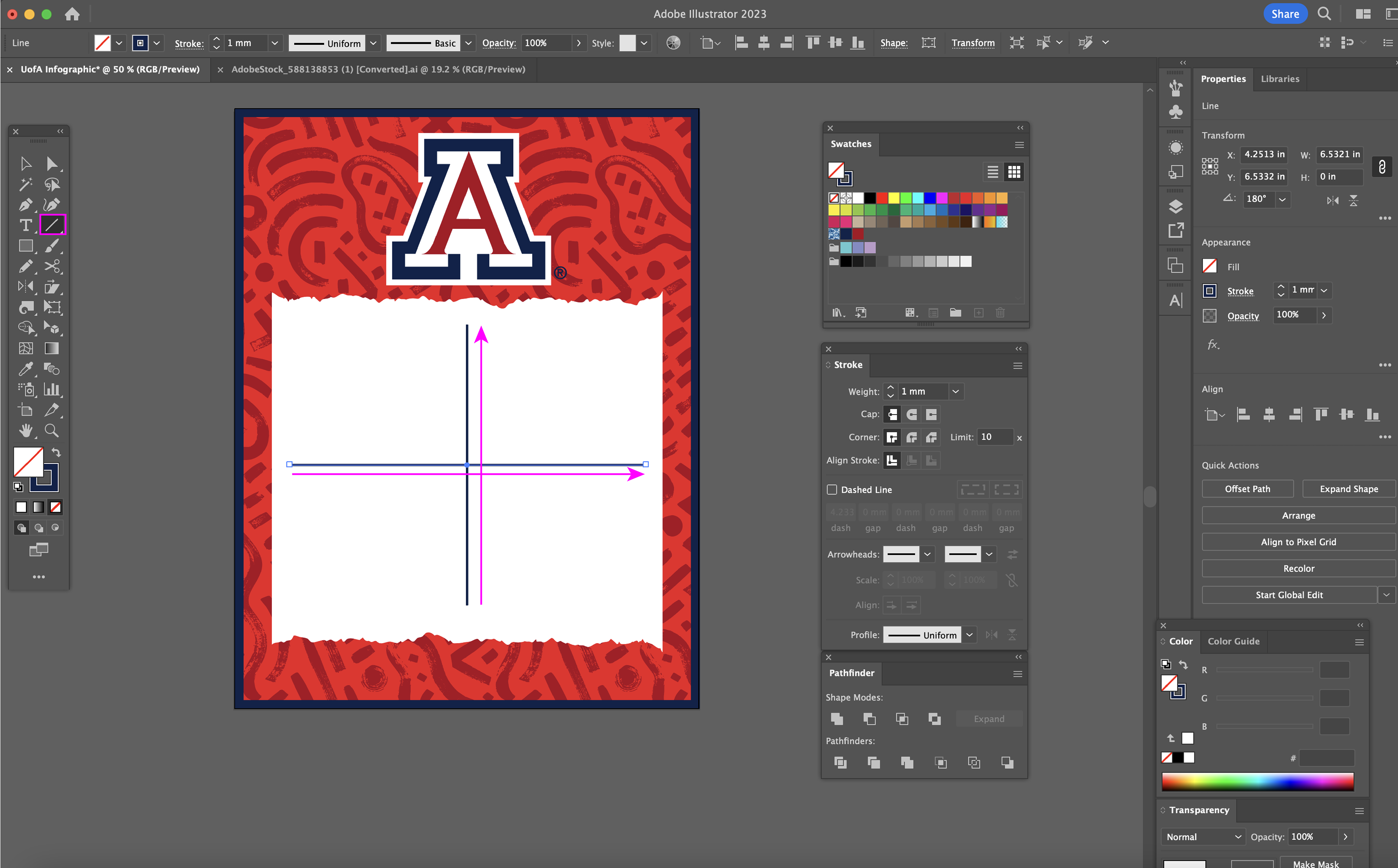Click the Unite shape mode icon

[837, 719]
